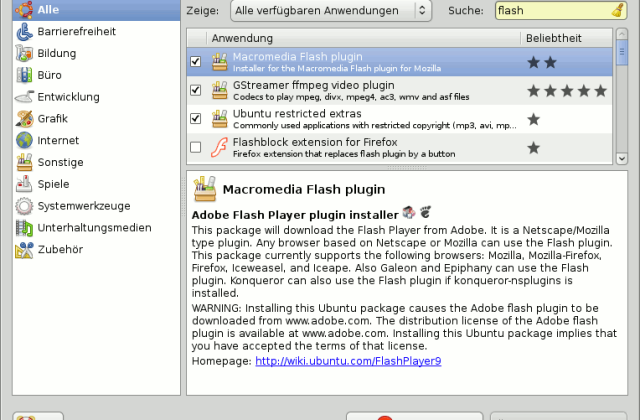This screenshot has height=420, width=640.
Task: Click the five-star rating of GStreamer
Action: tap(567, 91)
